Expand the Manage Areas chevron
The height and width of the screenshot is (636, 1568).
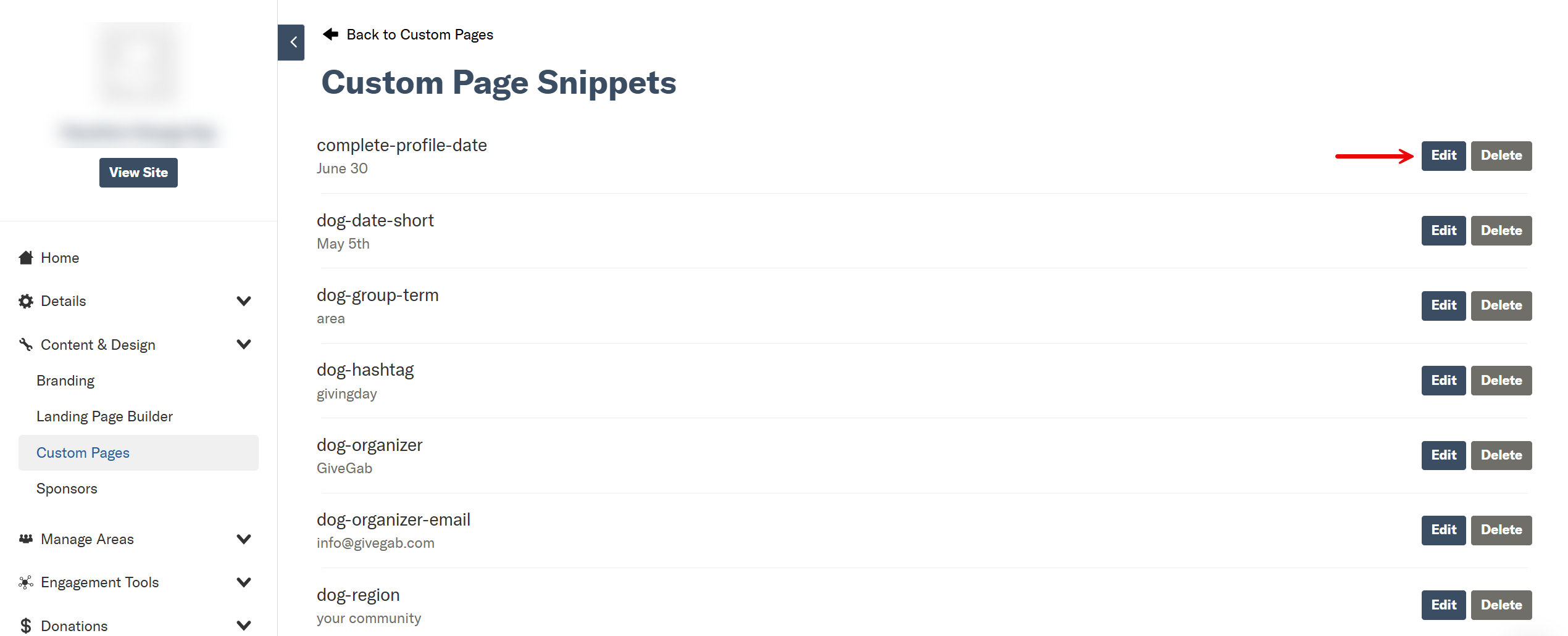coord(244,539)
